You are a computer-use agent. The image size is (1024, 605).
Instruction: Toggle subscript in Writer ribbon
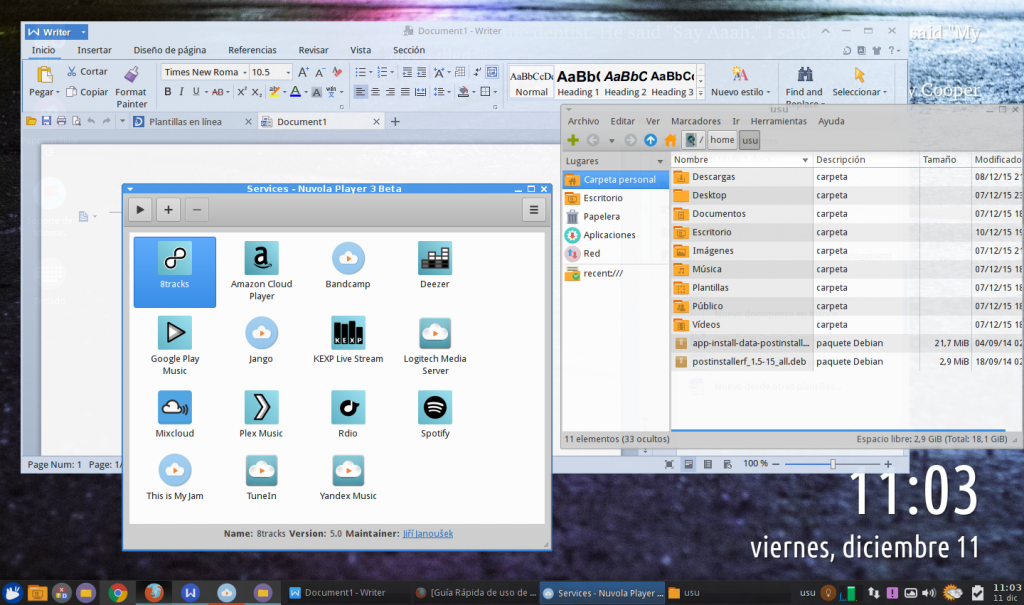(x=257, y=91)
